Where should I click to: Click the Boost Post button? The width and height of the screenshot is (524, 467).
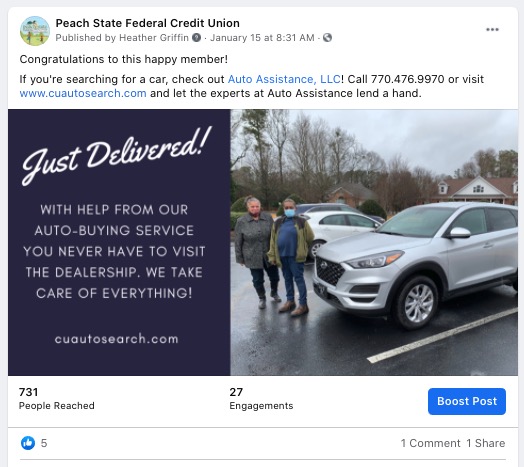click(467, 401)
